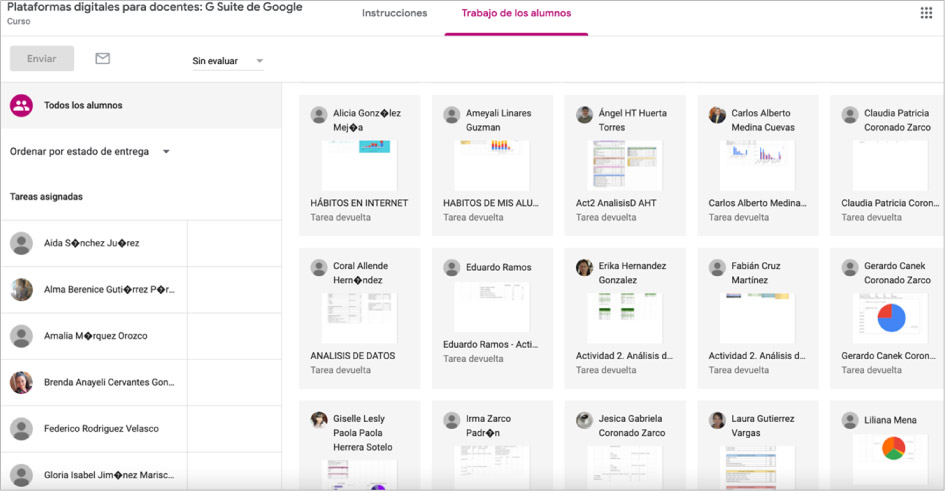This screenshot has height=491, width=945.
Task: Click Liliana Mena card avatar
Action: coord(850,420)
